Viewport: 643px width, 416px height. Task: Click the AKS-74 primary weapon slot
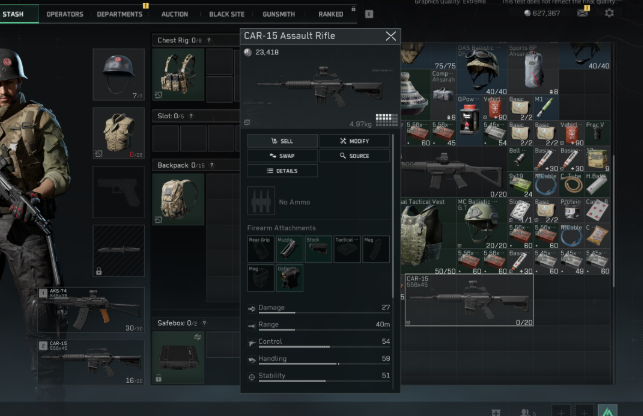click(x=92, y=310)
